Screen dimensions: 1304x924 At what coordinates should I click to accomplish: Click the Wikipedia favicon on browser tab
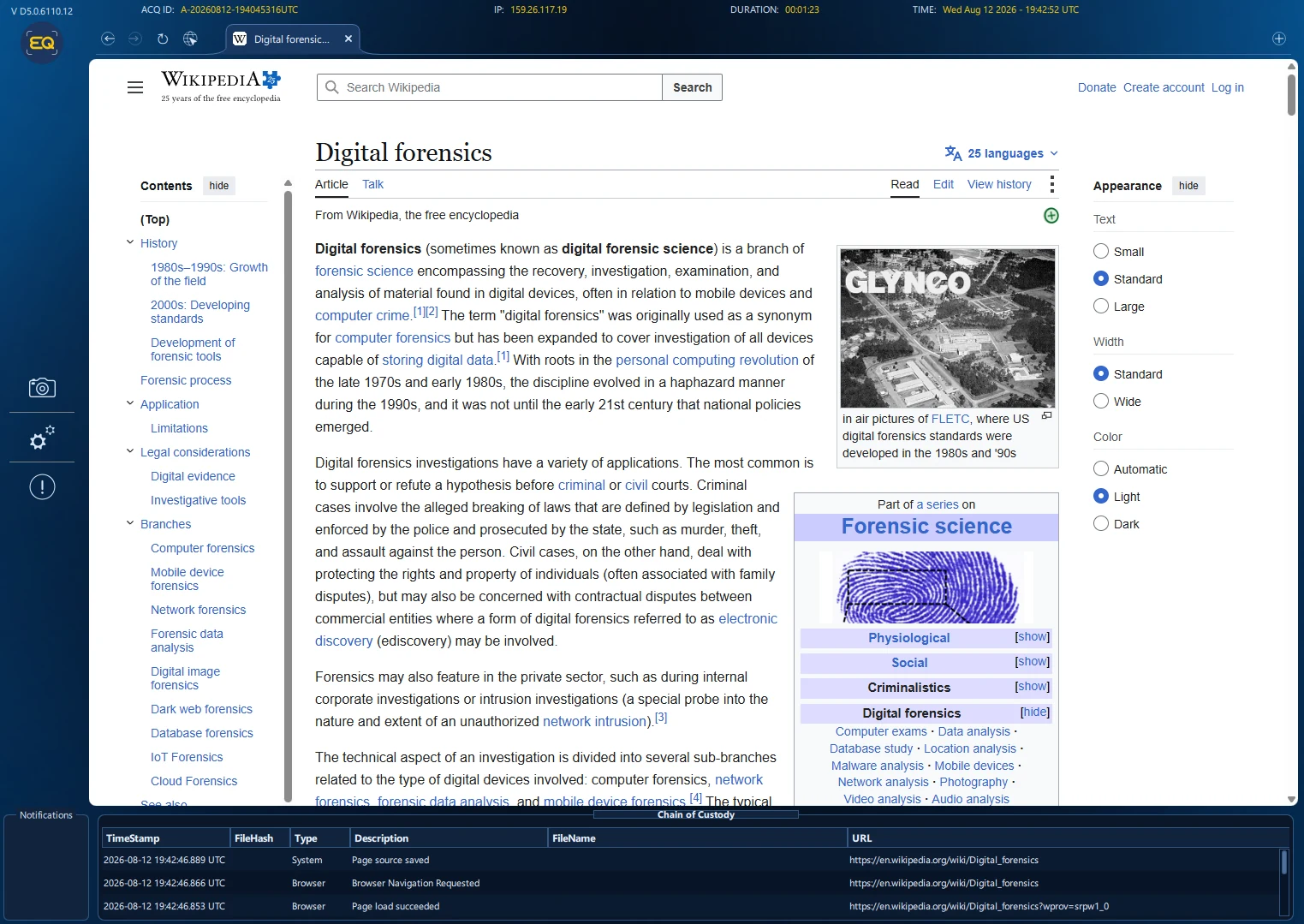240,39
